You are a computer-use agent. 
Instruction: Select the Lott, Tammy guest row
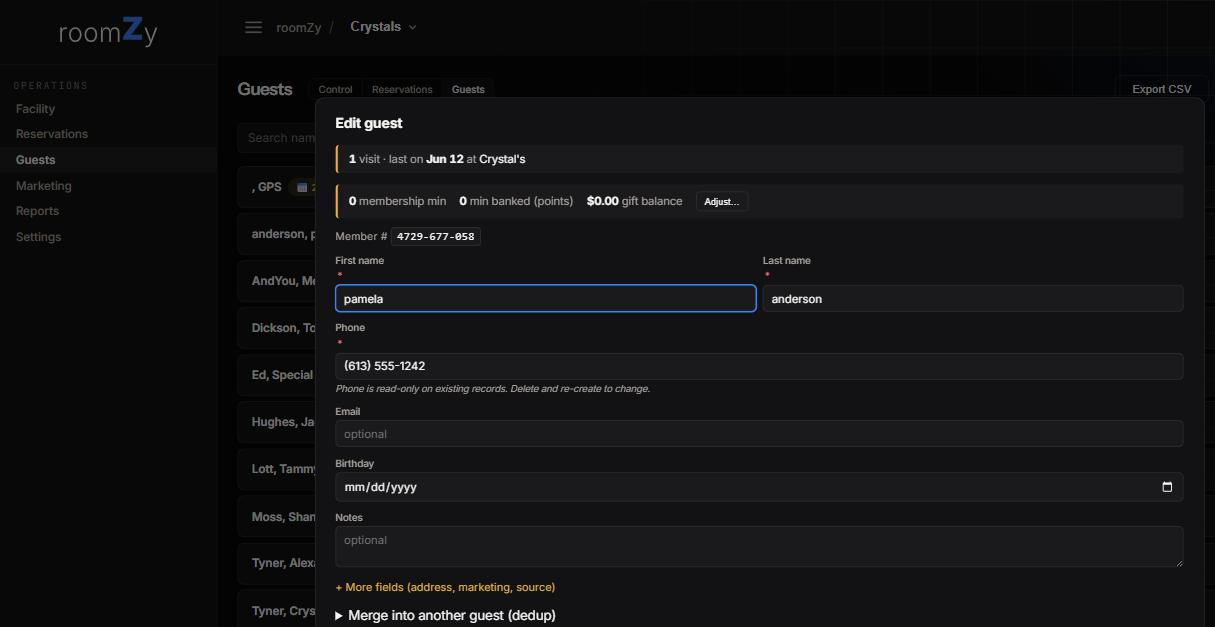click(x=277, y=469)
